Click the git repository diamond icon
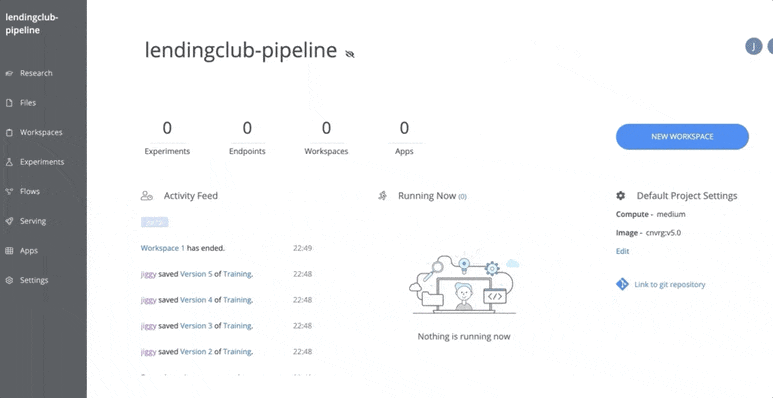 (622, 285)
